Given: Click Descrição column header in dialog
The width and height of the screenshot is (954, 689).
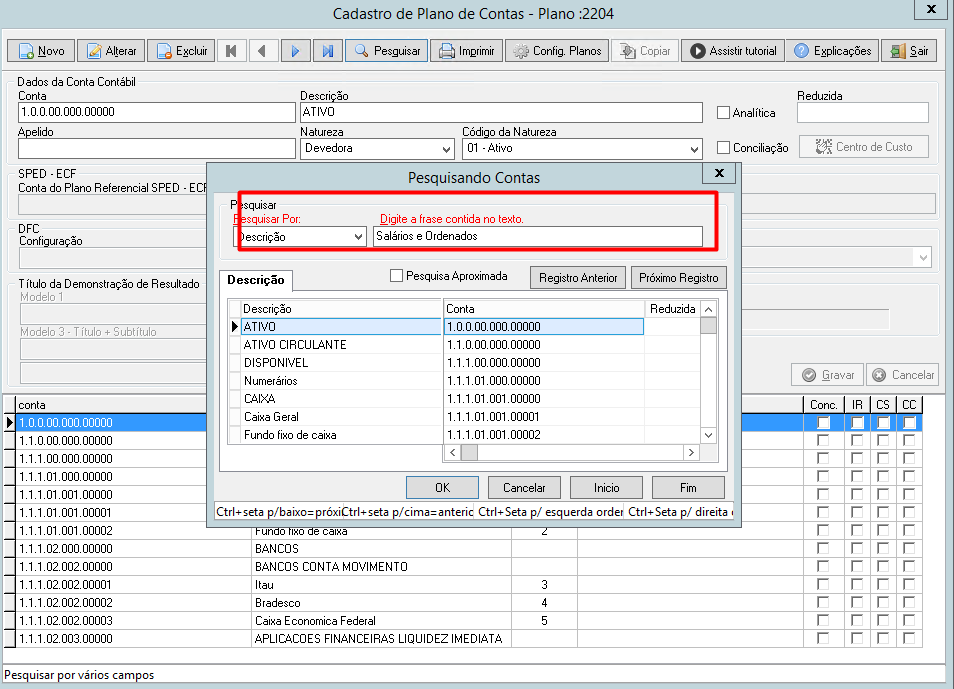Looking at the screenshot, I should point(341,309).
